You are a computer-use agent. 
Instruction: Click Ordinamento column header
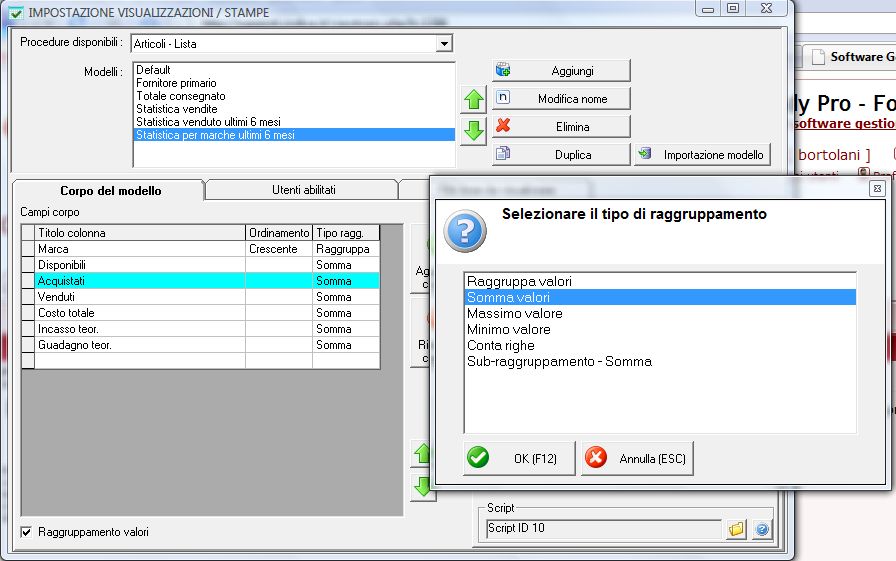279,233
